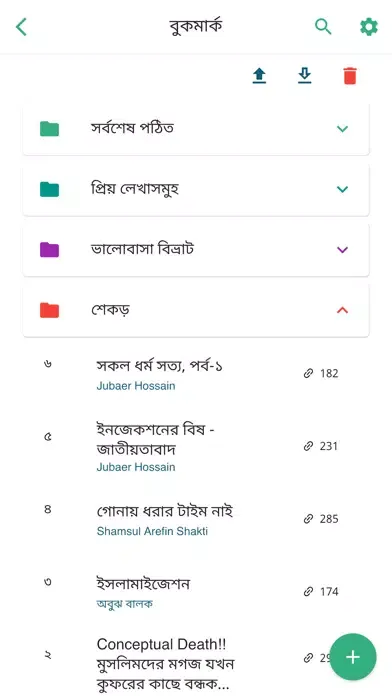Click the purple ভালোবাসা বিভ্রাট folder icon
Screen dimensions: 392x696
point(49,249)
